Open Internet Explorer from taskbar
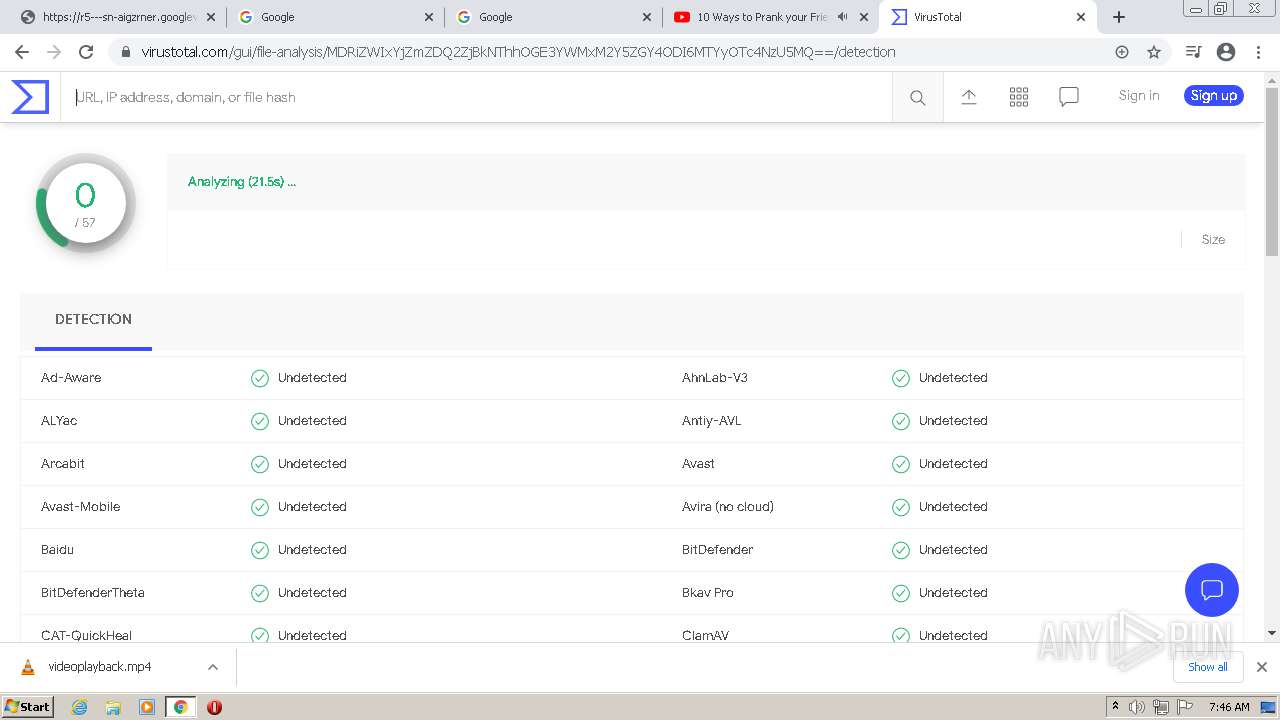1280x720 pixels. (x=79, y=707)
